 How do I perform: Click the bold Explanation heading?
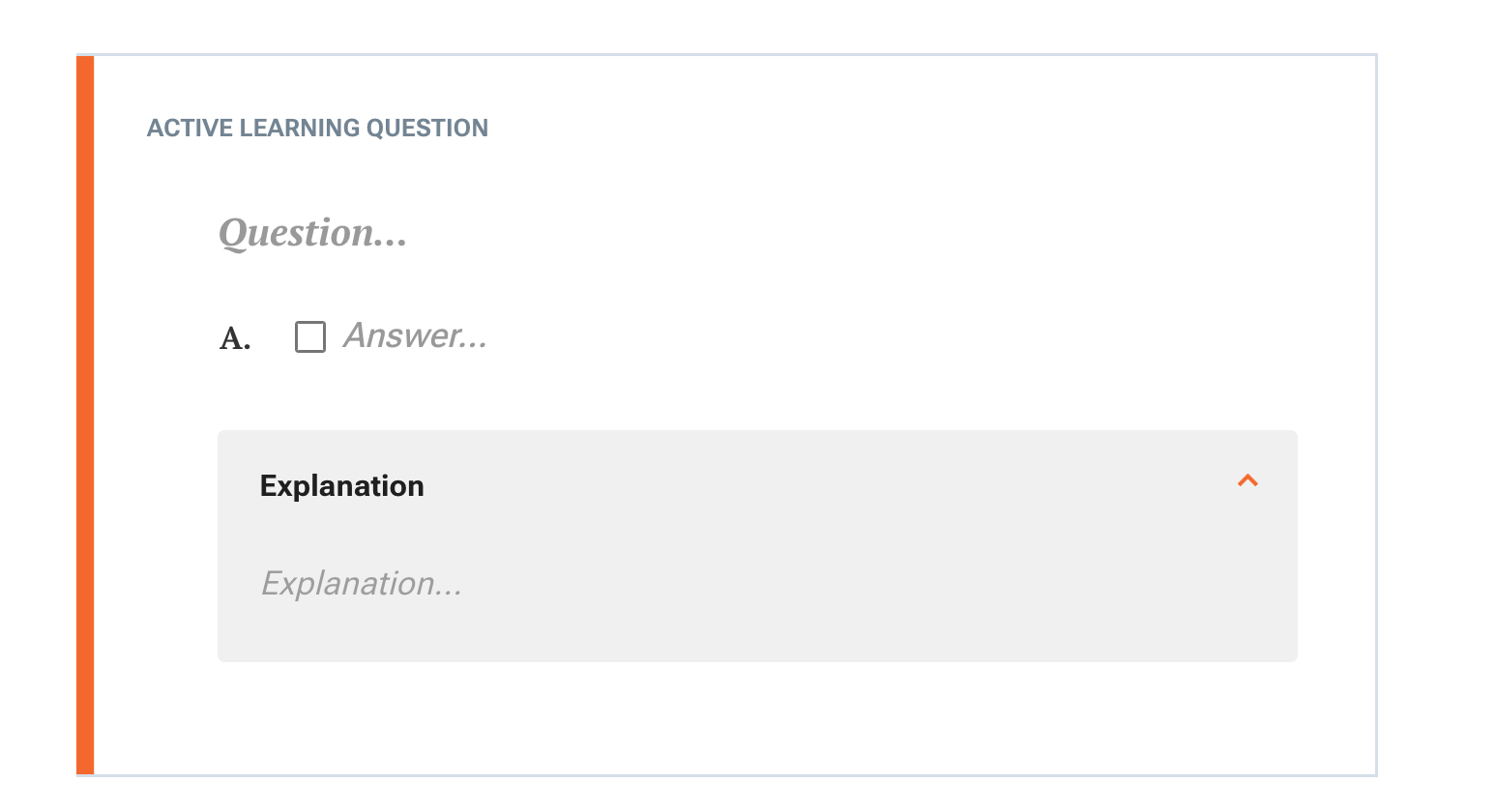pos(341,485)
